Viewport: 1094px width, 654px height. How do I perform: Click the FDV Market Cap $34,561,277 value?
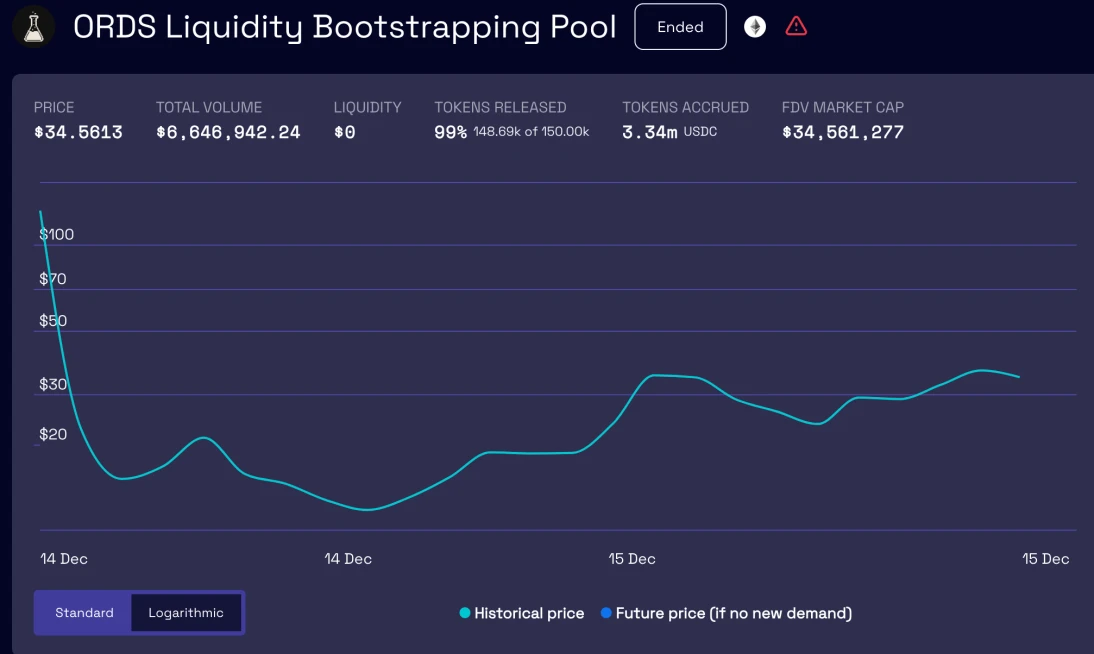pyautogui.click(x=843, y=132)
